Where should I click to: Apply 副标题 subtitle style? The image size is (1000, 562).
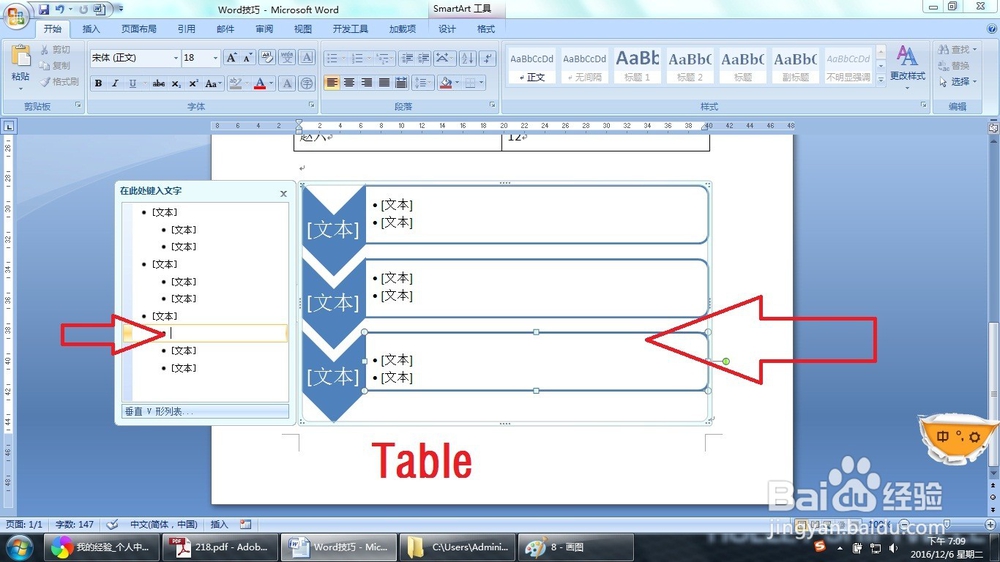tap(795, 66)
